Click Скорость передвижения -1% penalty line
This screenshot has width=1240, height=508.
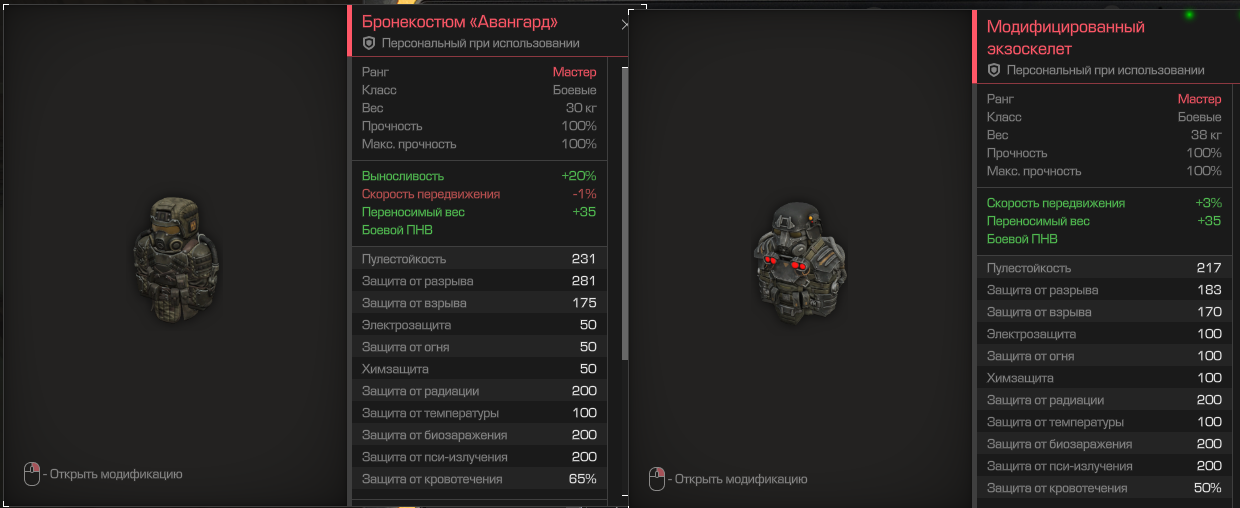coord(479,194)
